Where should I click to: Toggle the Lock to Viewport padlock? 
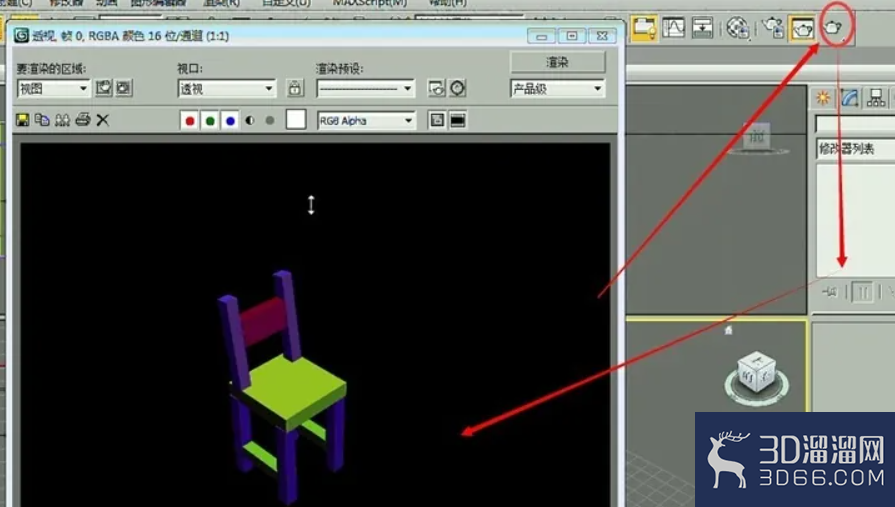click(295, 88)
